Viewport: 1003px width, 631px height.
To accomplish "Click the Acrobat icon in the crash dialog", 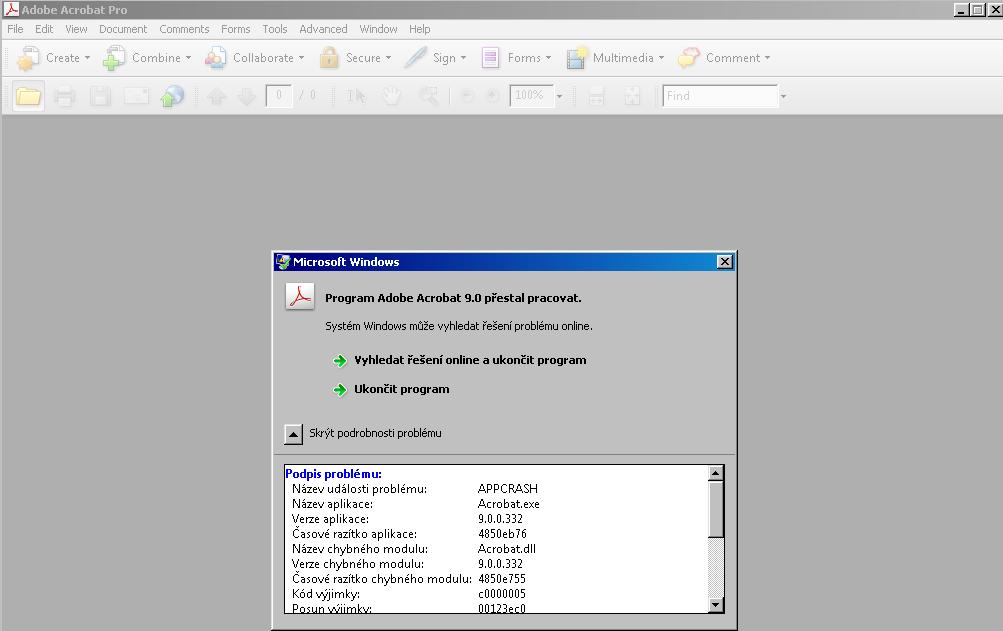I will click(x=299, y=297).
